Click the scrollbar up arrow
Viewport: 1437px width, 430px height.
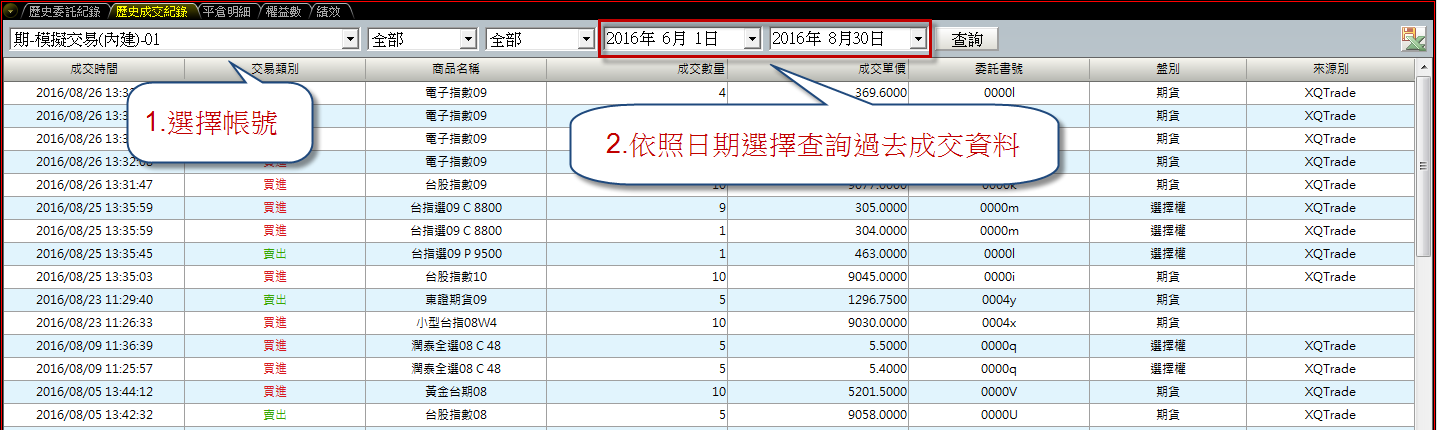tap(1425, 68)
